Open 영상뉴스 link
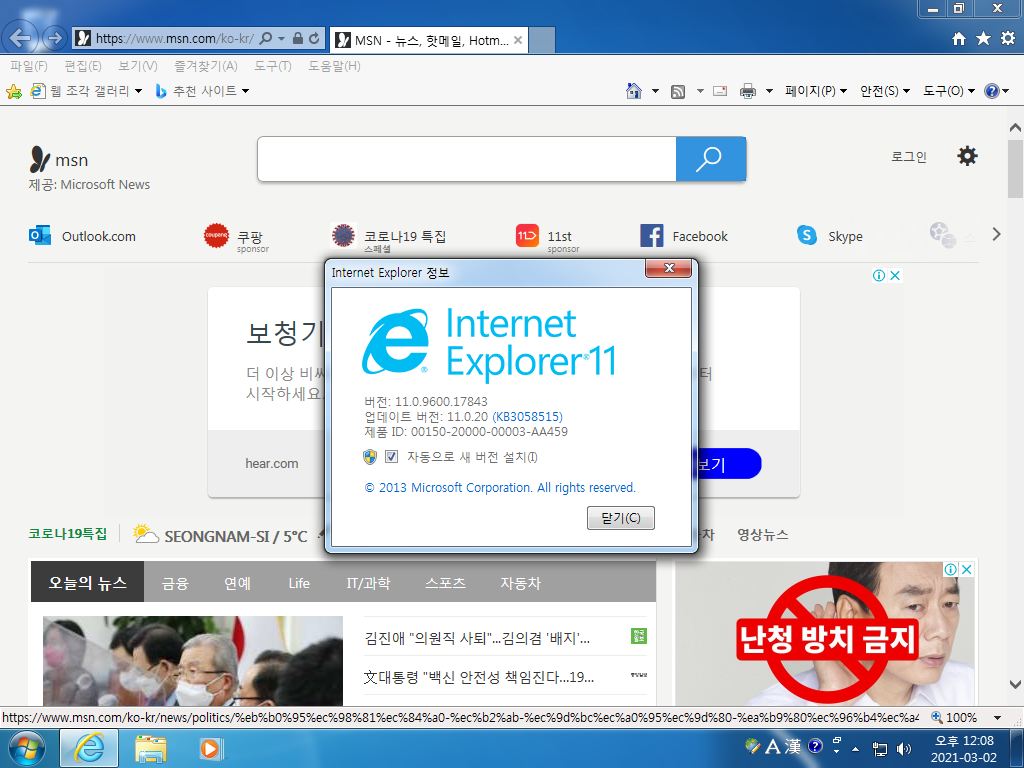The height and width of the screenshot is (768, 1024). click(x=763, y=535)
